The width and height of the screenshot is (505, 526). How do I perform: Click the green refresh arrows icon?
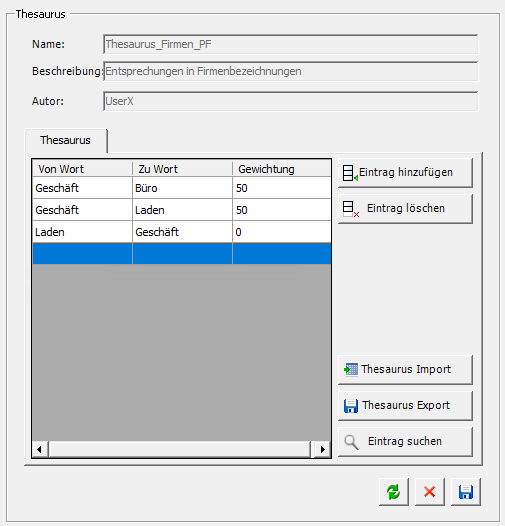393,492
